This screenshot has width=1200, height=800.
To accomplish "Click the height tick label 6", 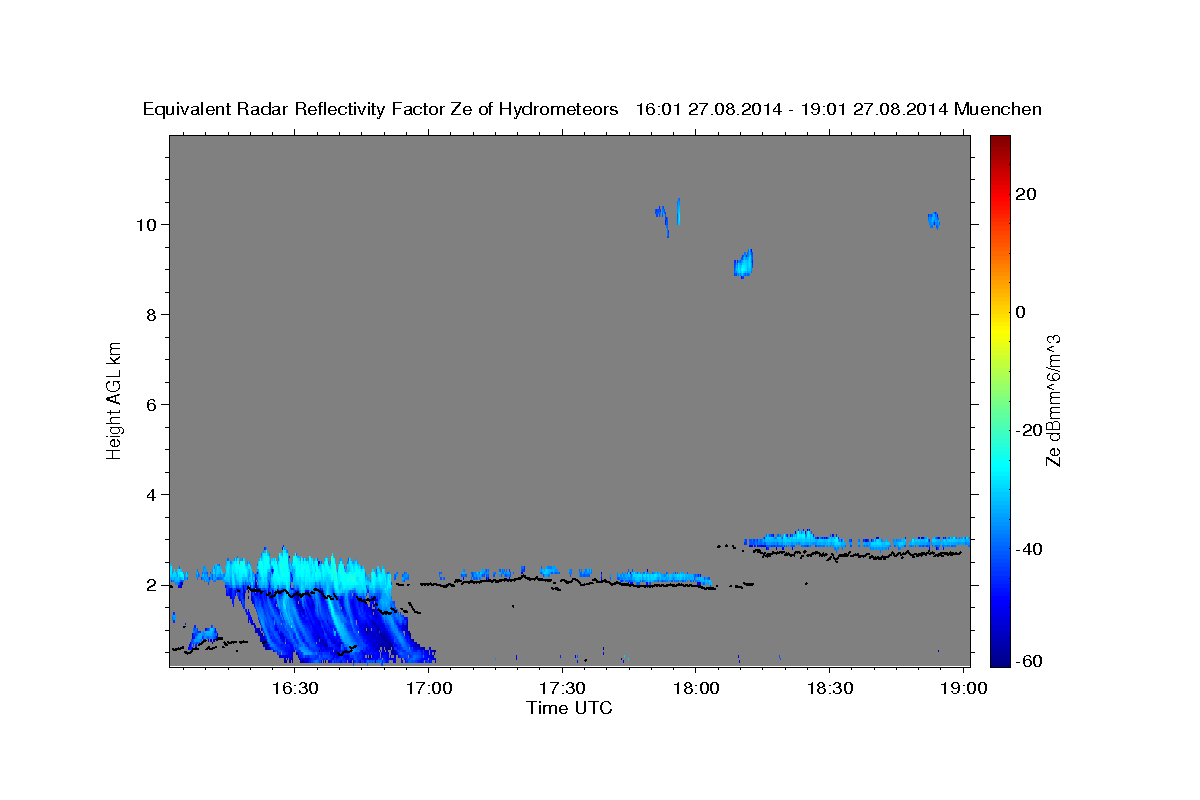I will [x=152, y=405].
